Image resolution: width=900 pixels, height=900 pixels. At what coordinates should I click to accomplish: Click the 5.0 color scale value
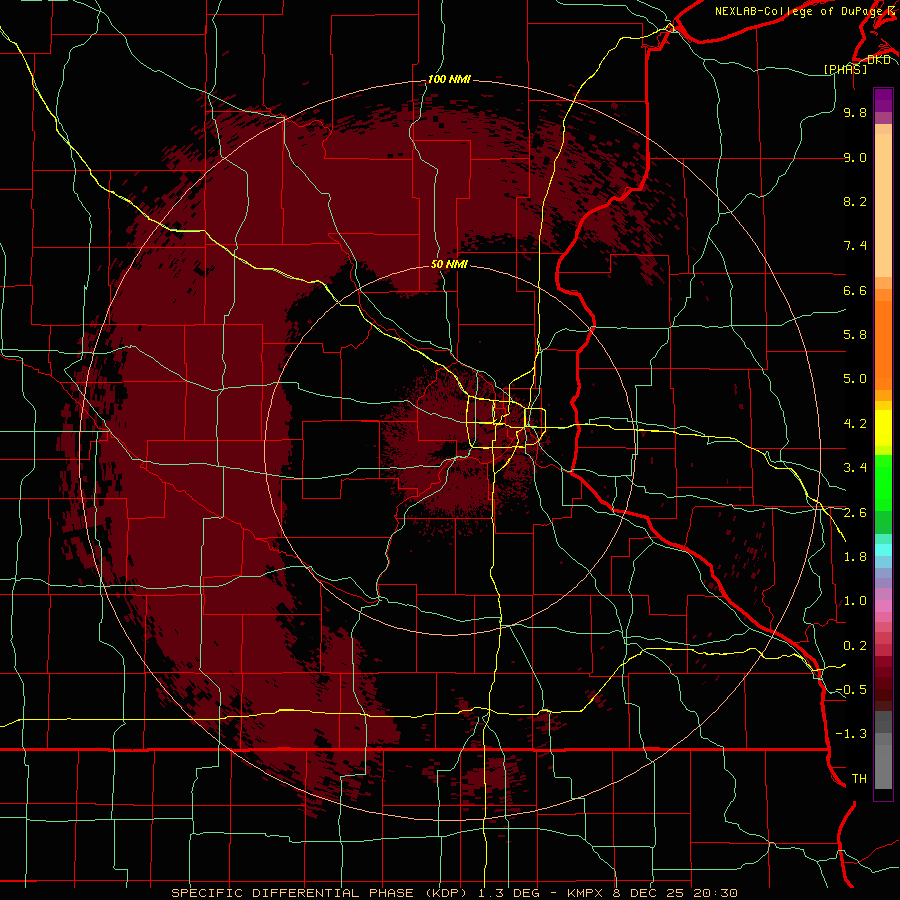(855, 379)
